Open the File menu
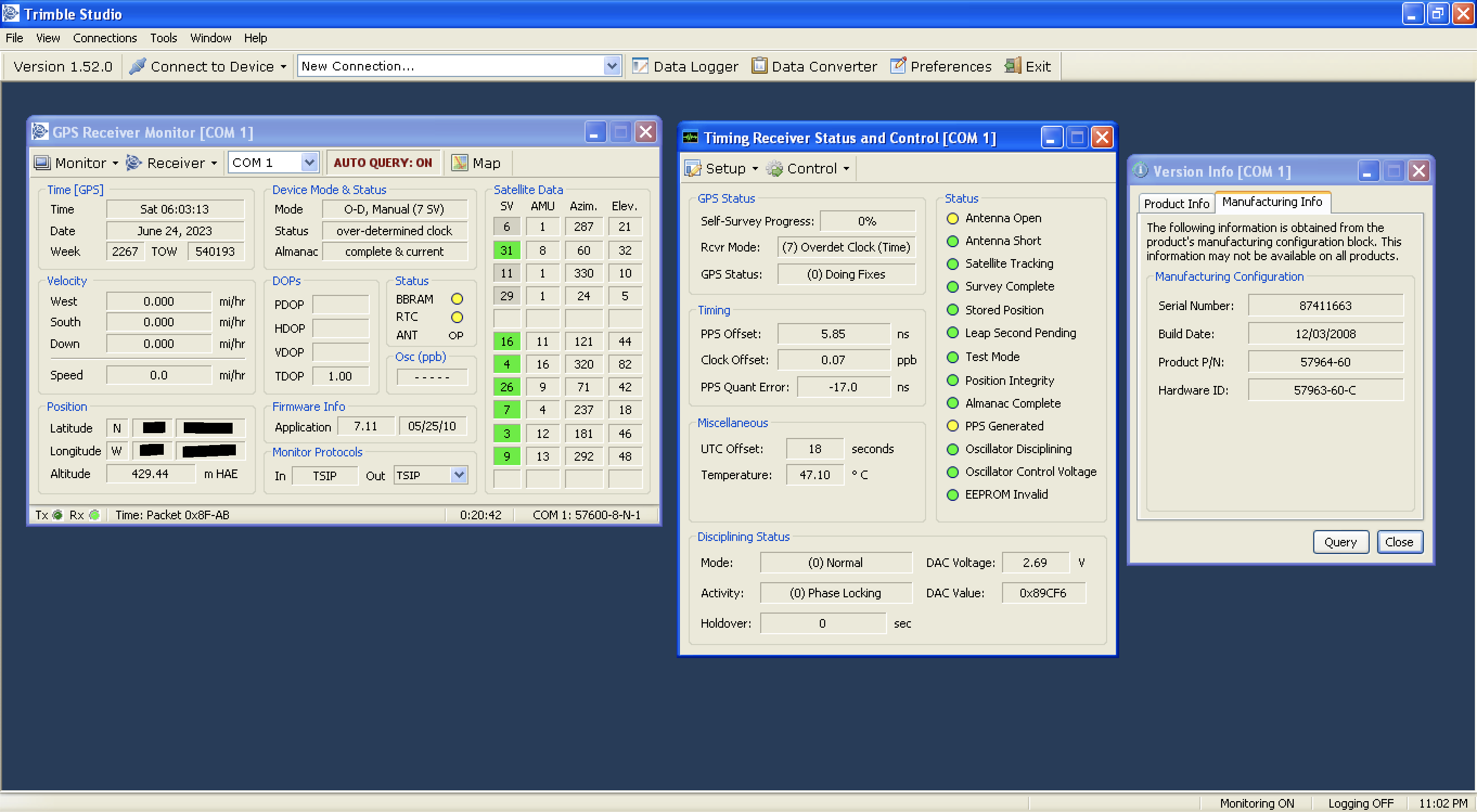This screenshot has width=1477, height=812. (14, 38)
